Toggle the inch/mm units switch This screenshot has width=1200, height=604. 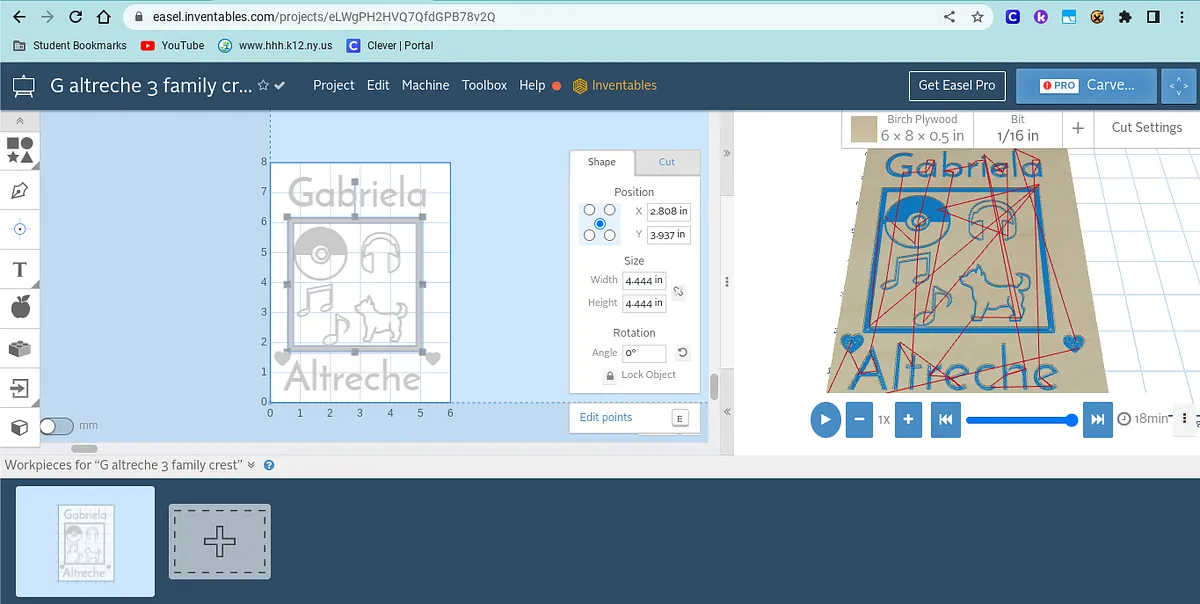(x=56, y=426)
